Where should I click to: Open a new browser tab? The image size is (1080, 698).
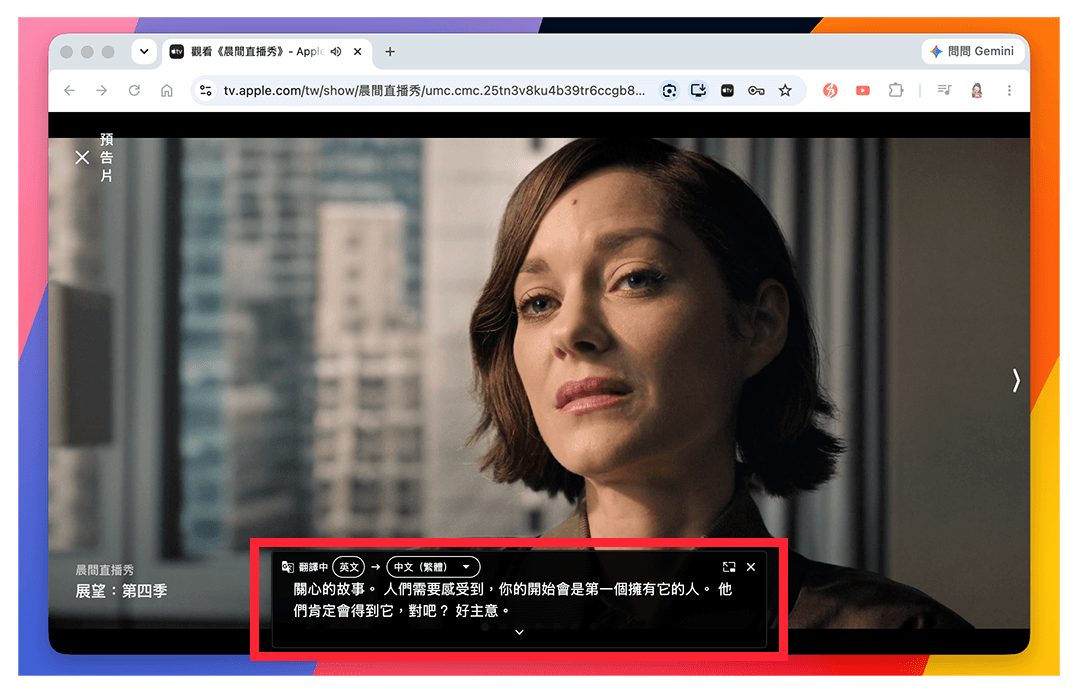coord(390,52)
